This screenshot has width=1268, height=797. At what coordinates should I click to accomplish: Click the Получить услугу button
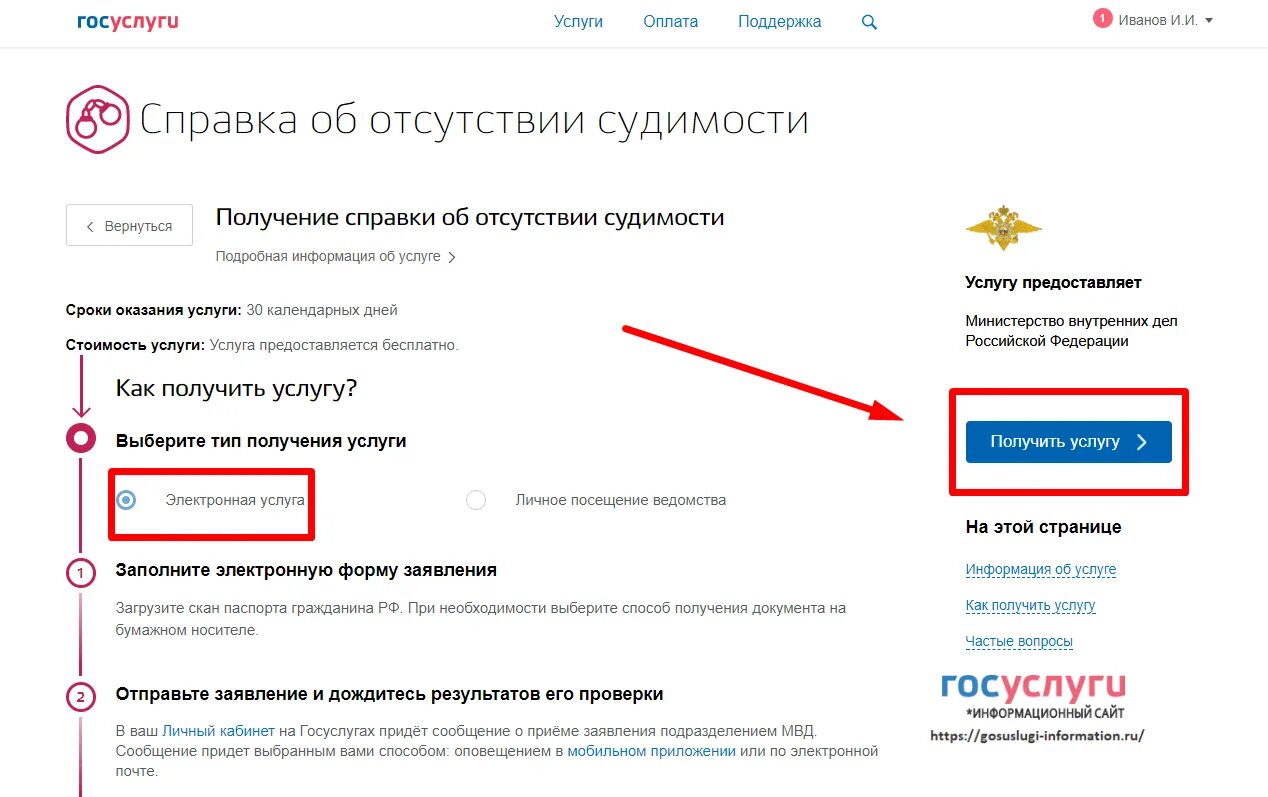tap(1069, 442)
